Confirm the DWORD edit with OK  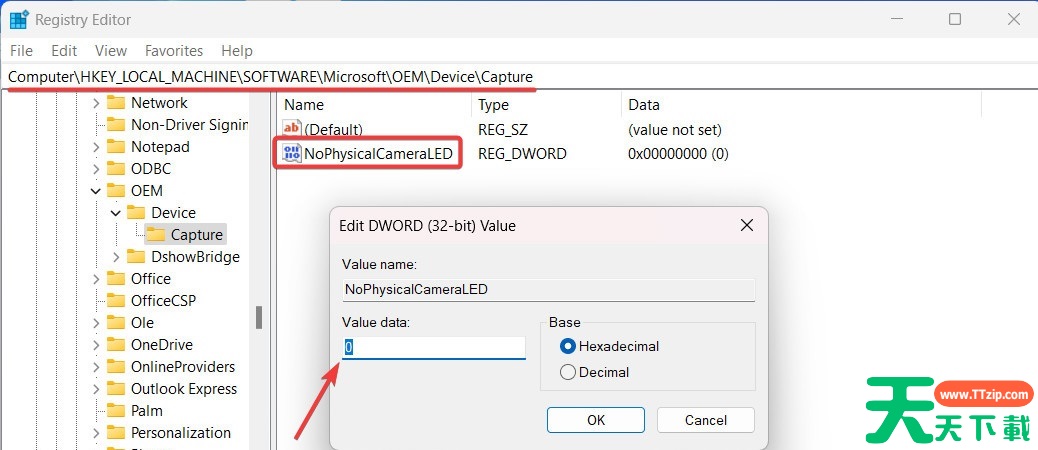[x=596, y=420]
